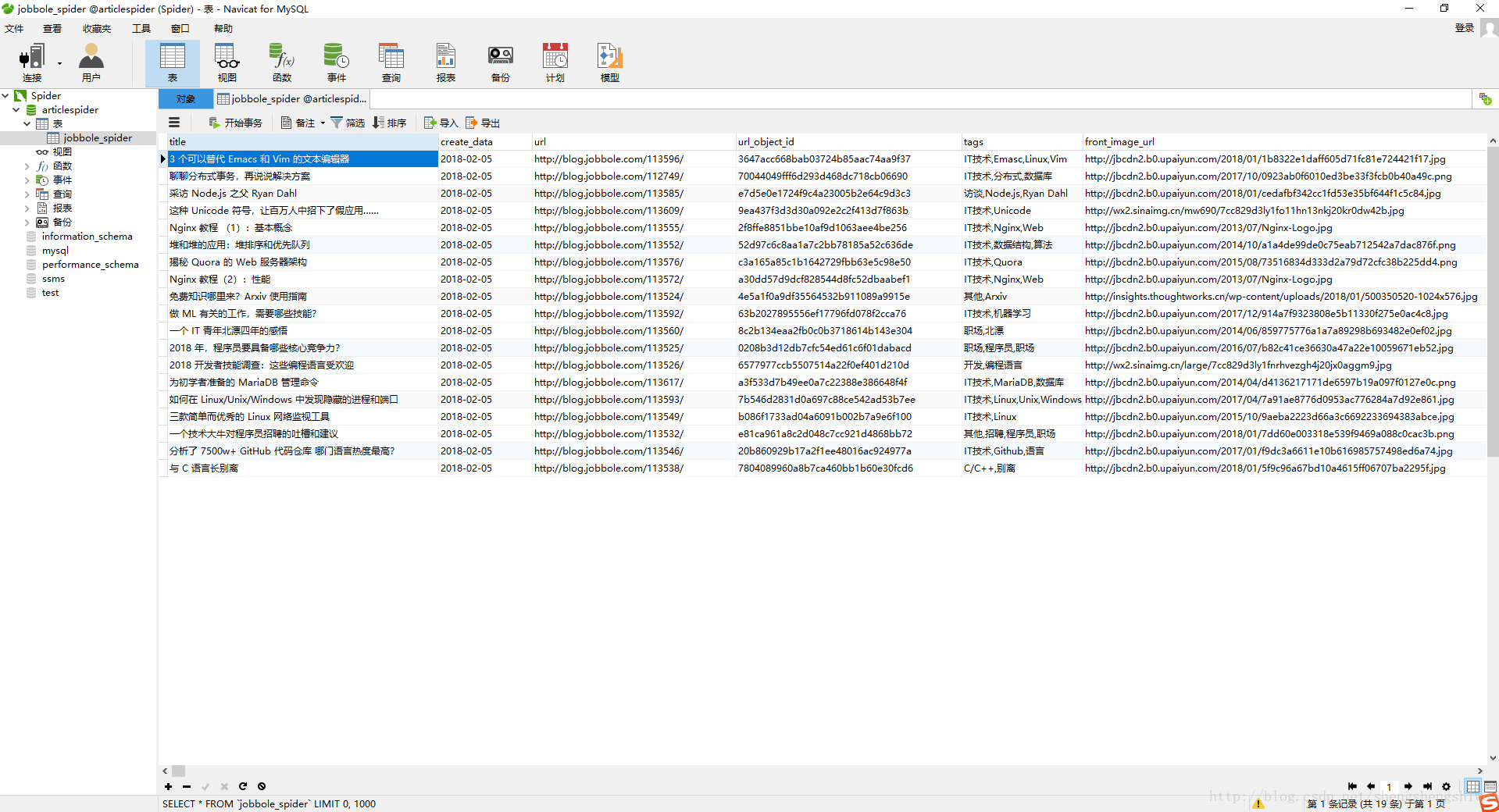The width and height of the screenshot is (1499, 812).
Task: Click the 导出 export button
Action: (483, 123)
